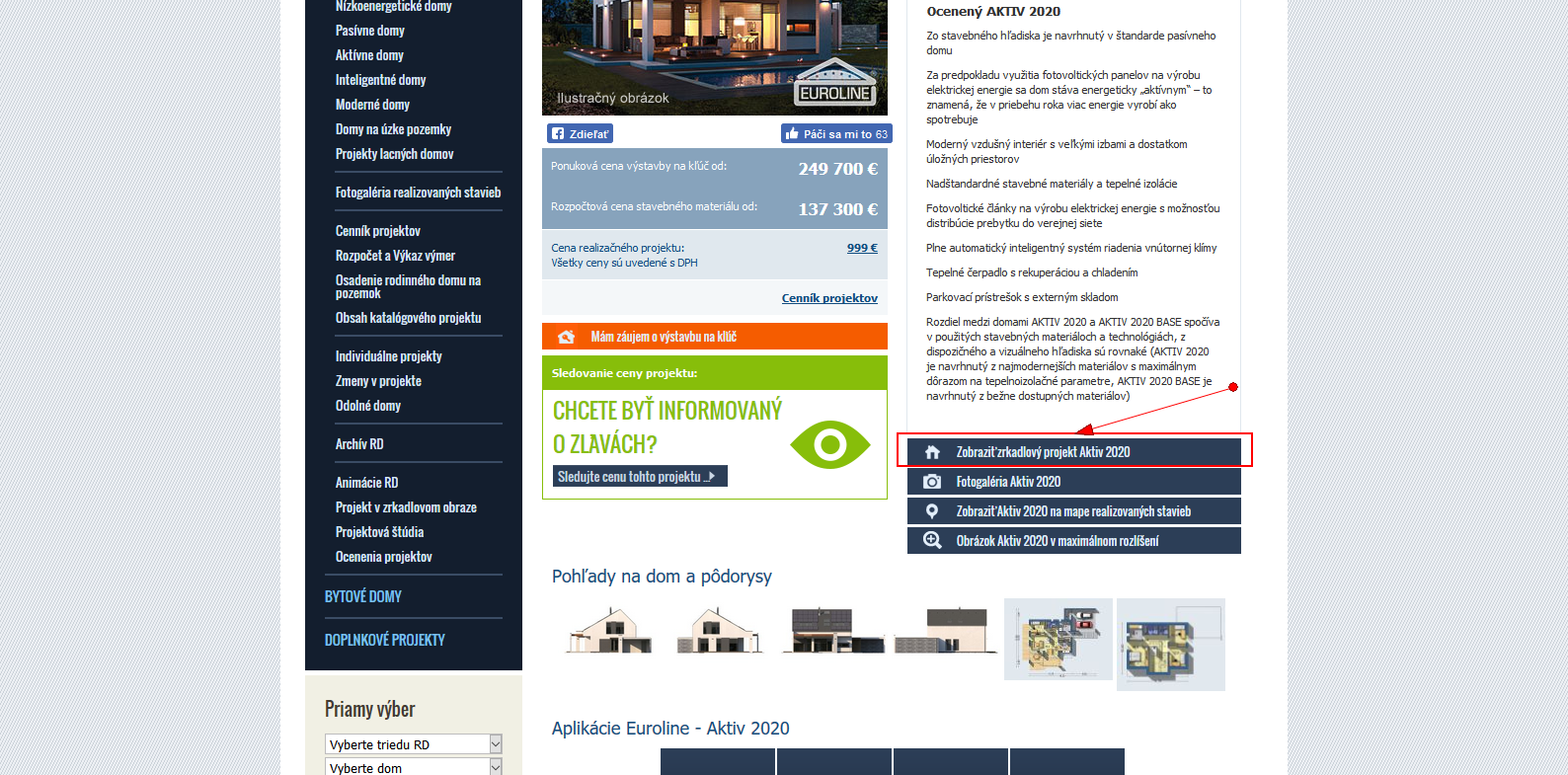Click the map pin icon beside mape realizovaných stavieb
Image resolution: width=1568 pixels, height=775 pixels.
[932, 511]
